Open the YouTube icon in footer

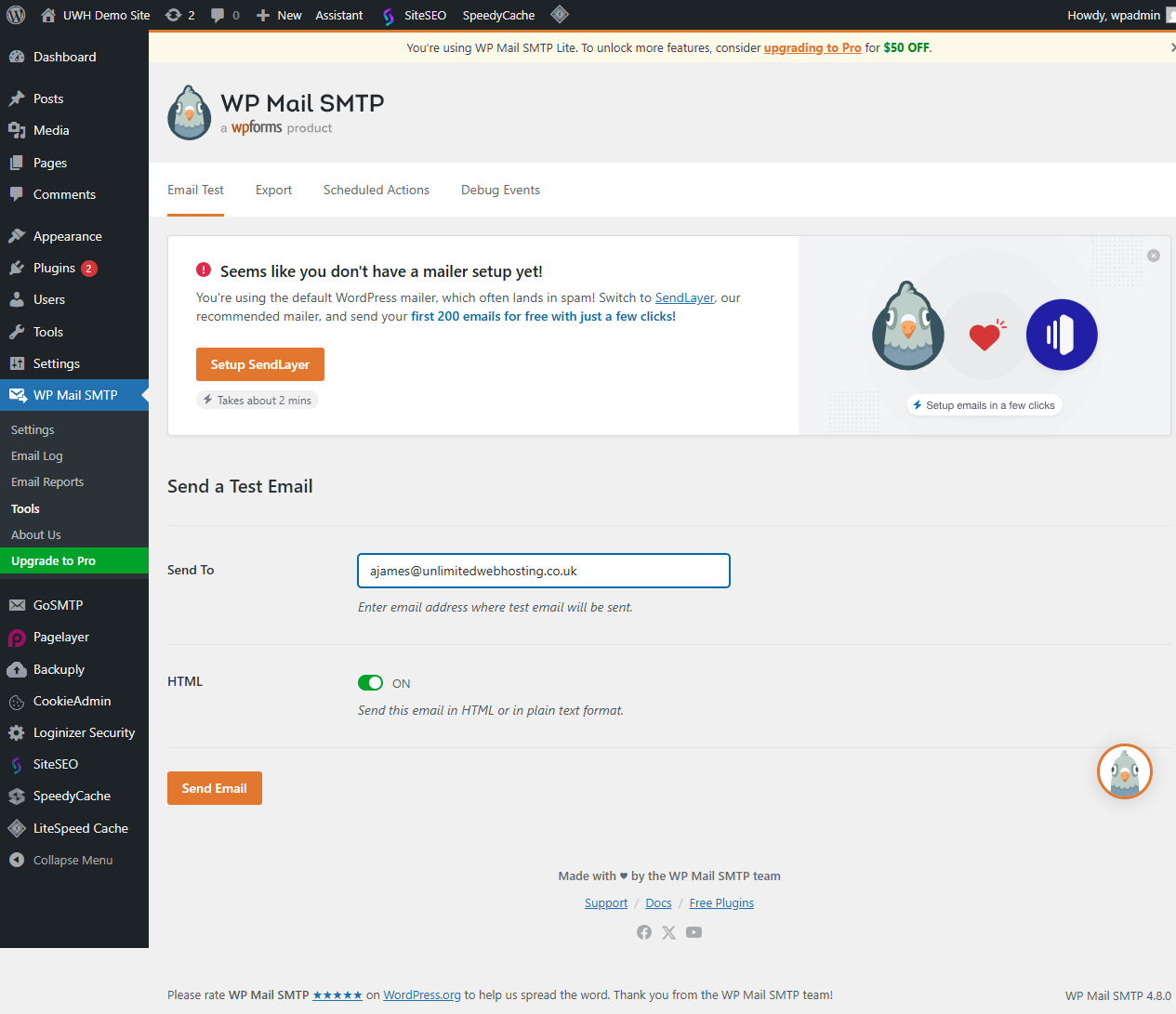pyautogui.click(x=694, y=932)
